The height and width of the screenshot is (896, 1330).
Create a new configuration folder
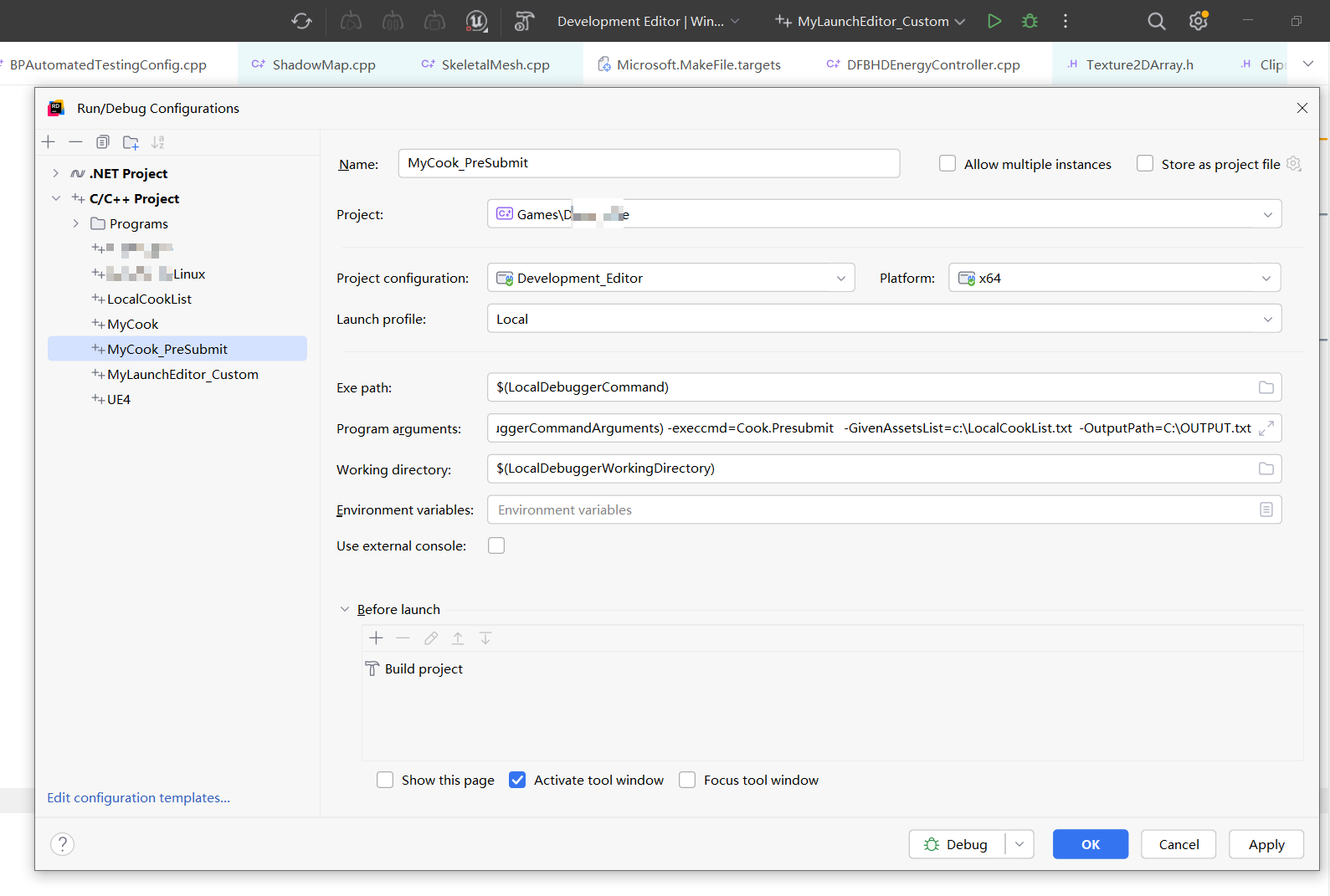[131, 142]
